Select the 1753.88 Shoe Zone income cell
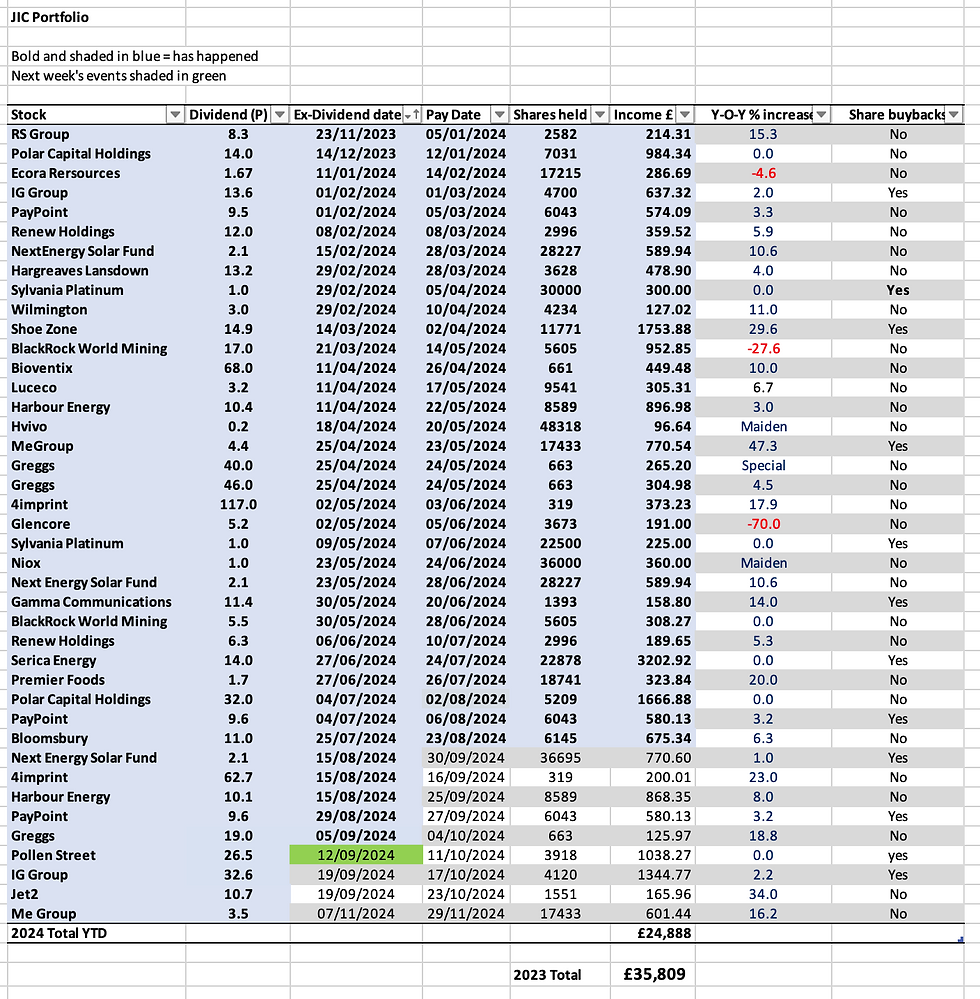This screenshot has width=980, height=999. coord(652,329)
